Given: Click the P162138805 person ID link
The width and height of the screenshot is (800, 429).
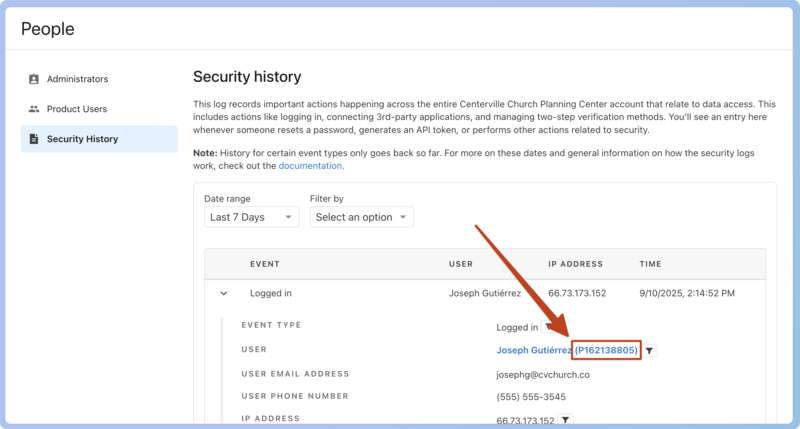Looking at the screenshot, I should [606, 350].
